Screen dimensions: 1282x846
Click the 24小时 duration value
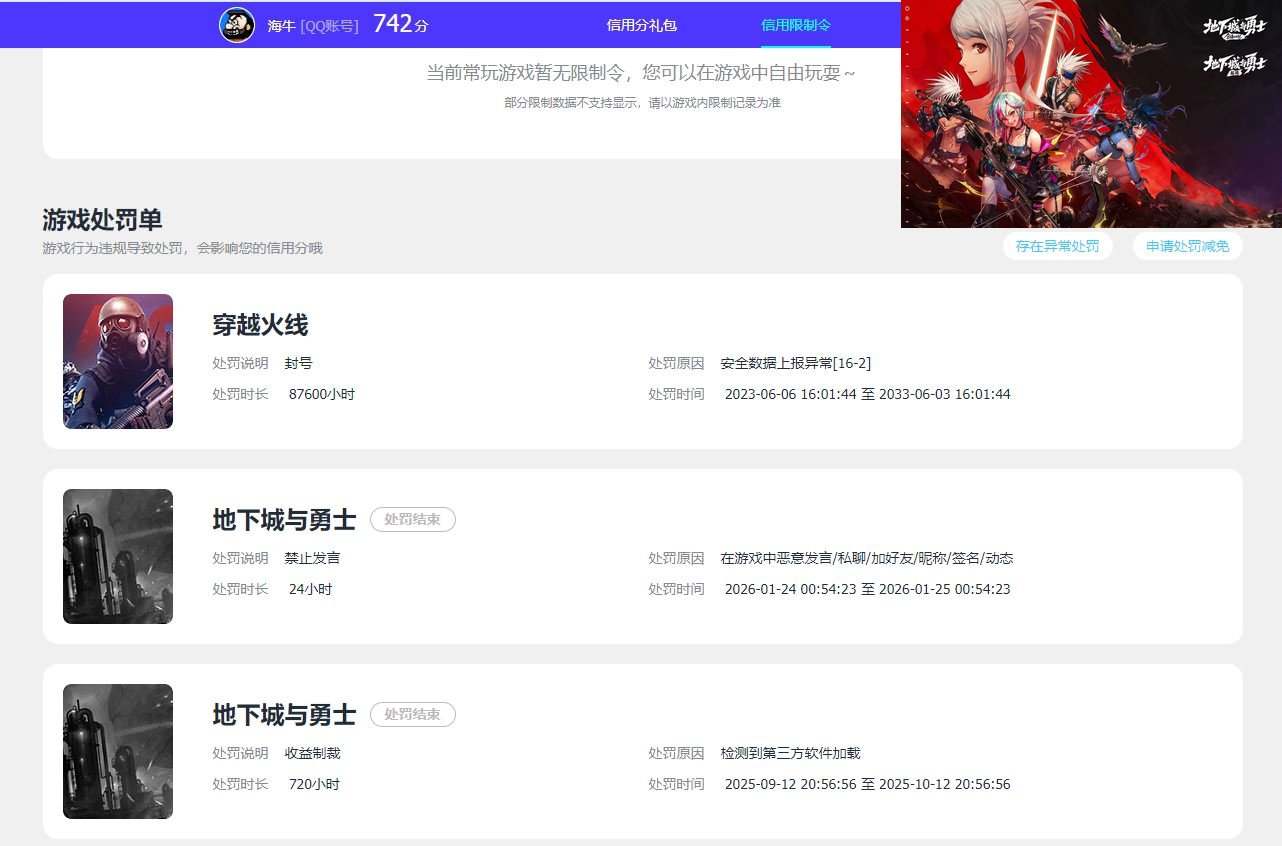(x=310, y=589)
